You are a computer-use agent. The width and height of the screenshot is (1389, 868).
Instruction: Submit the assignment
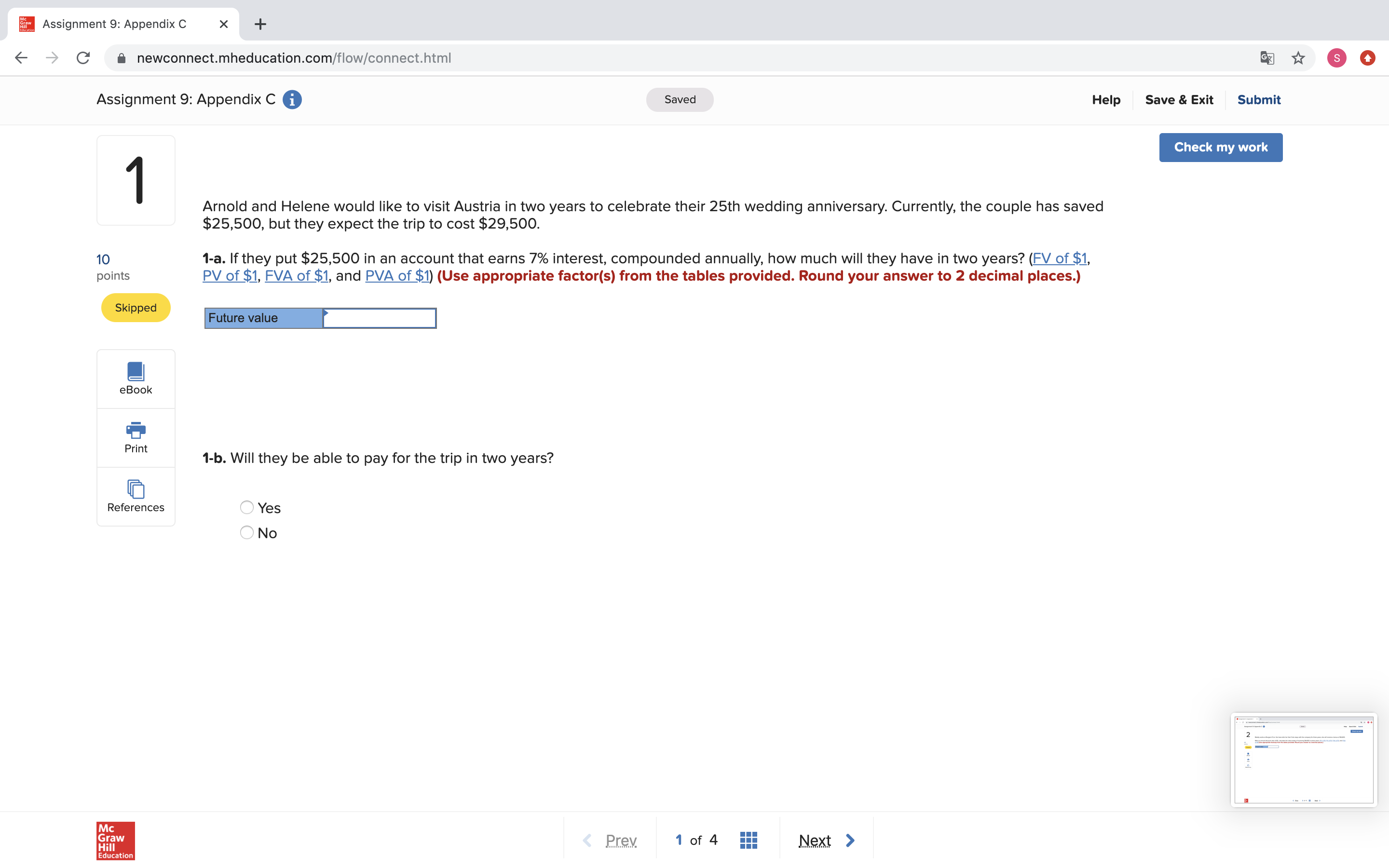tap(1258, 99)
